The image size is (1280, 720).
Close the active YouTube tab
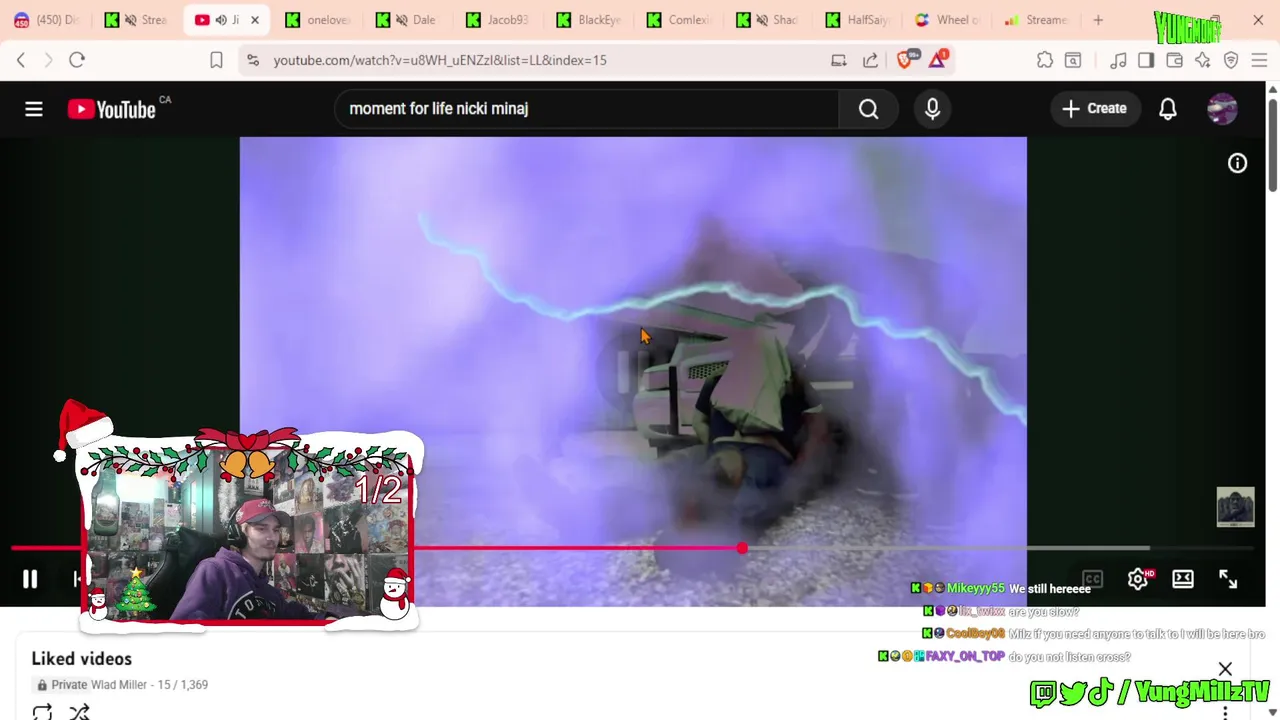254,20
